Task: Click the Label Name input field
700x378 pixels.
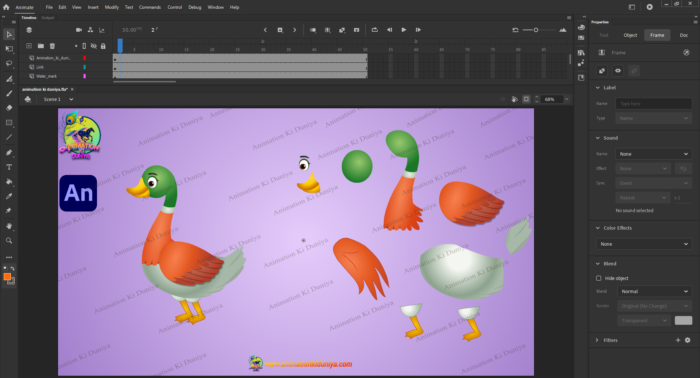Action: [x=654, y=104]
